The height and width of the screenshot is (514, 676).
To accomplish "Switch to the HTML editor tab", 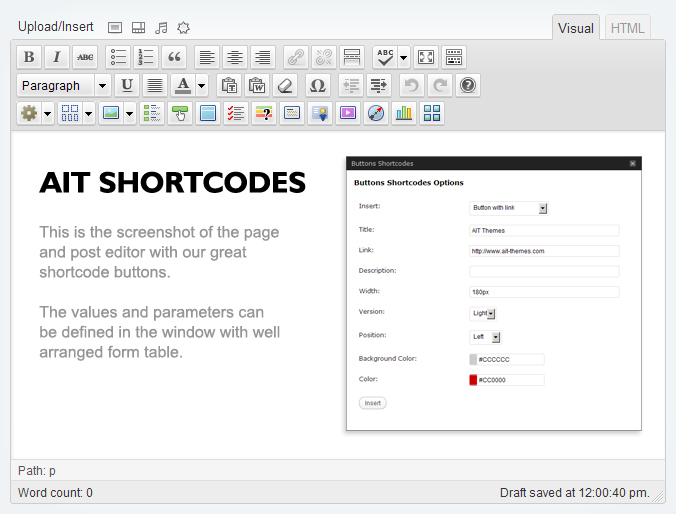I will (627, 28).
